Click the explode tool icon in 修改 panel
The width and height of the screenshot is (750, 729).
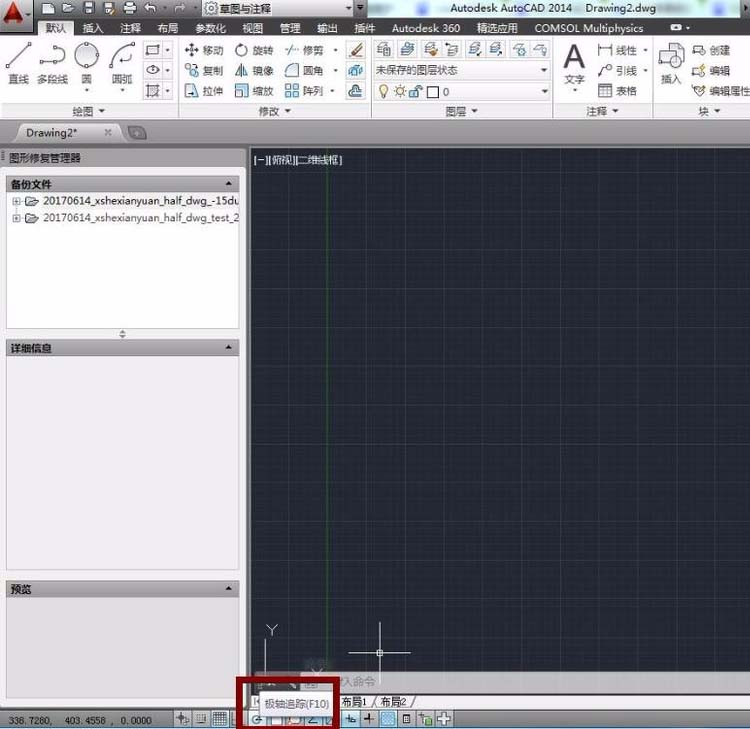click(x=355, y=70)
